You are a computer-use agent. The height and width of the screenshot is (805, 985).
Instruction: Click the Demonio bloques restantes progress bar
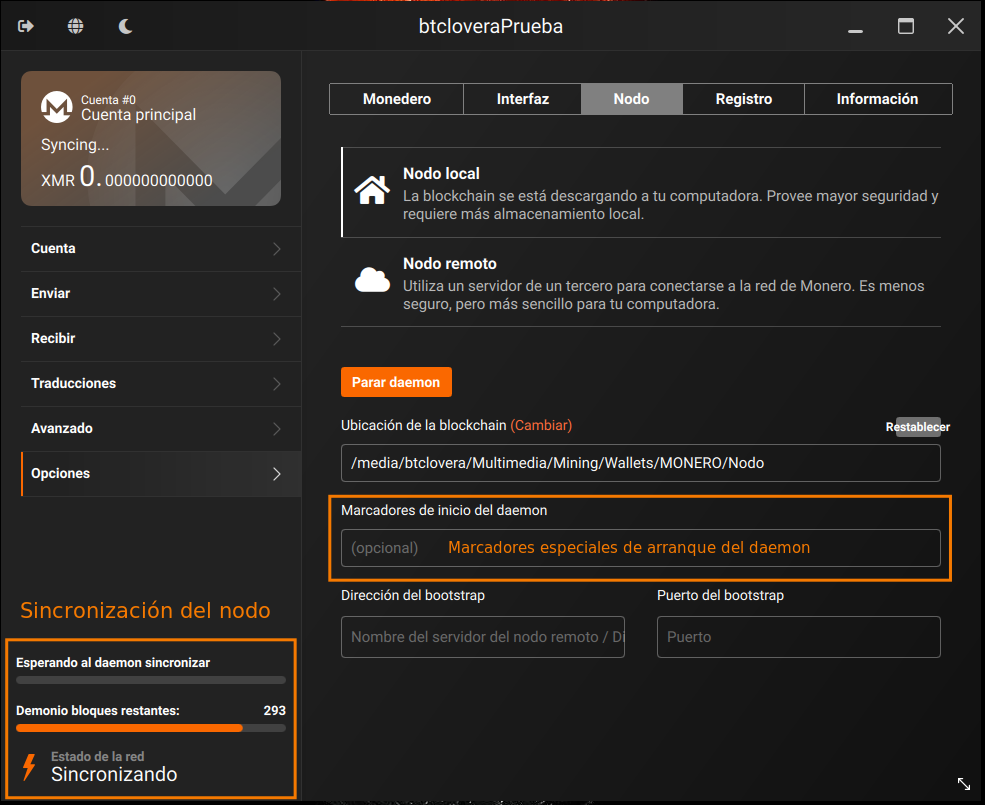coord(151,728)
